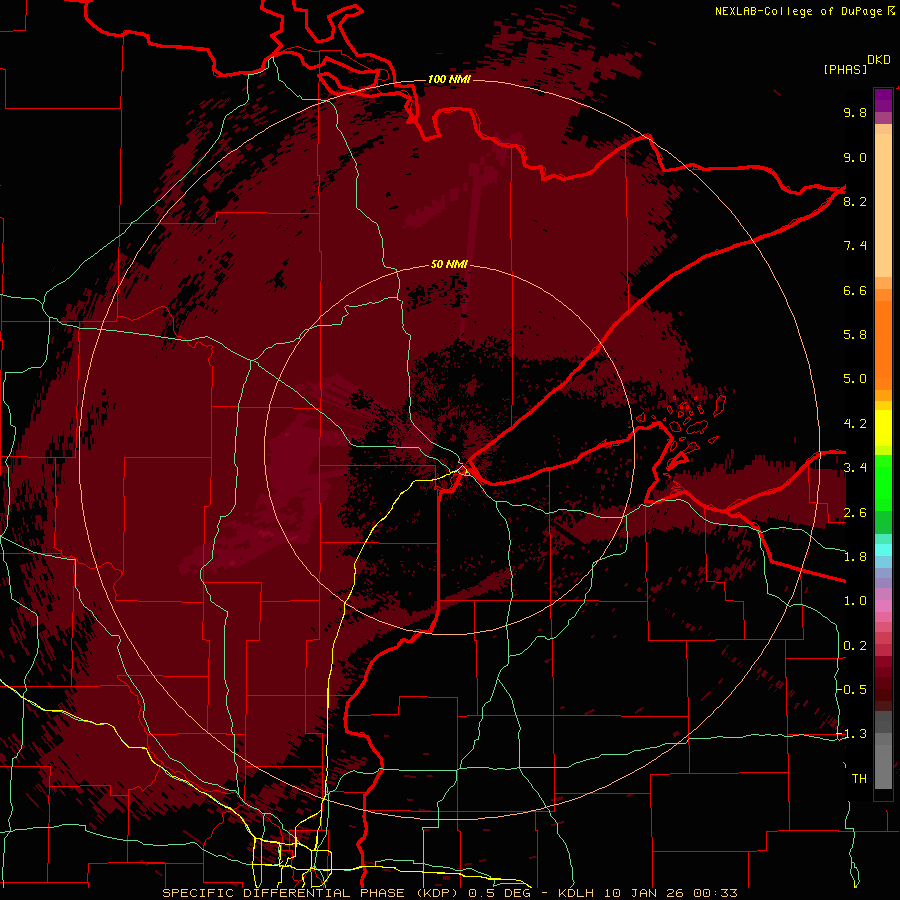Select the 7.4 value on the legend
Image resolution: width=900 pixels, height=900 pixels.
[855, 246]
